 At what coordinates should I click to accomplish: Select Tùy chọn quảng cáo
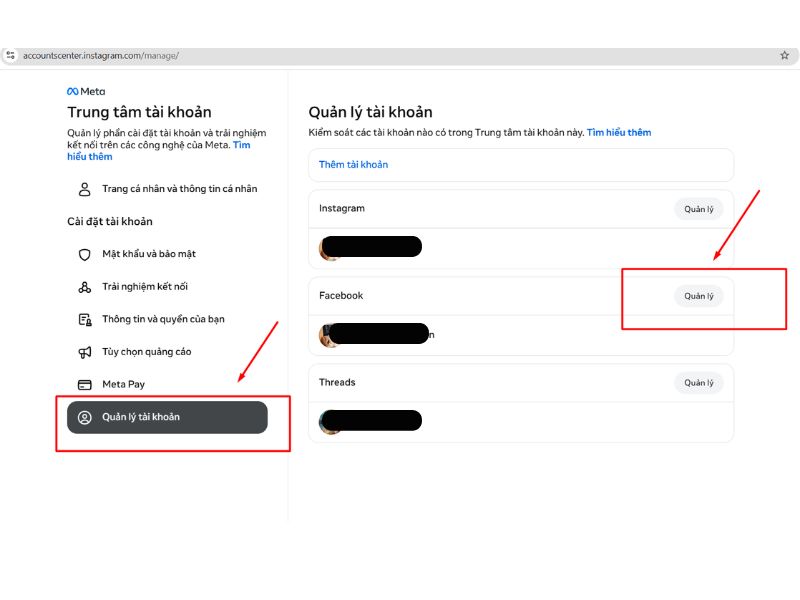tap(167, 352)
